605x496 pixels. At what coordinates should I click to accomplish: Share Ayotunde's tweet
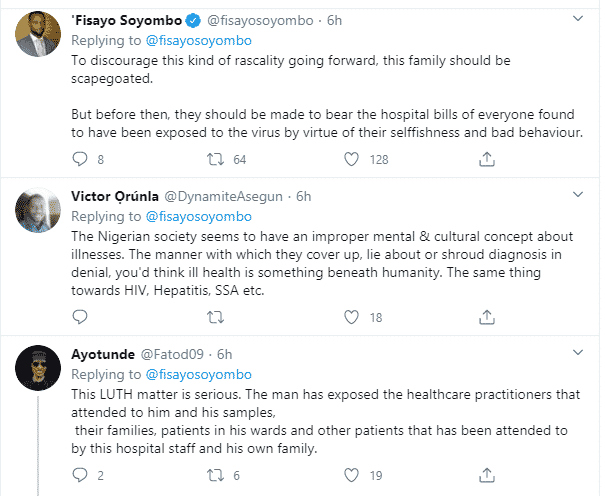(x=486, y=477)
